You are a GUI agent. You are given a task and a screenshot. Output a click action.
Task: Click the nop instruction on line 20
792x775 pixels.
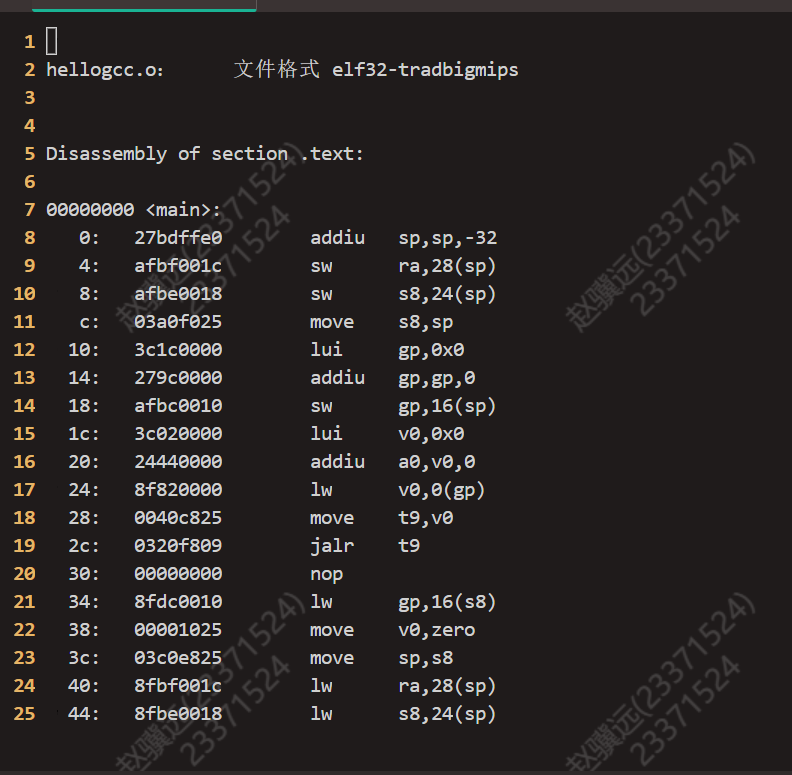click(326, 574)
